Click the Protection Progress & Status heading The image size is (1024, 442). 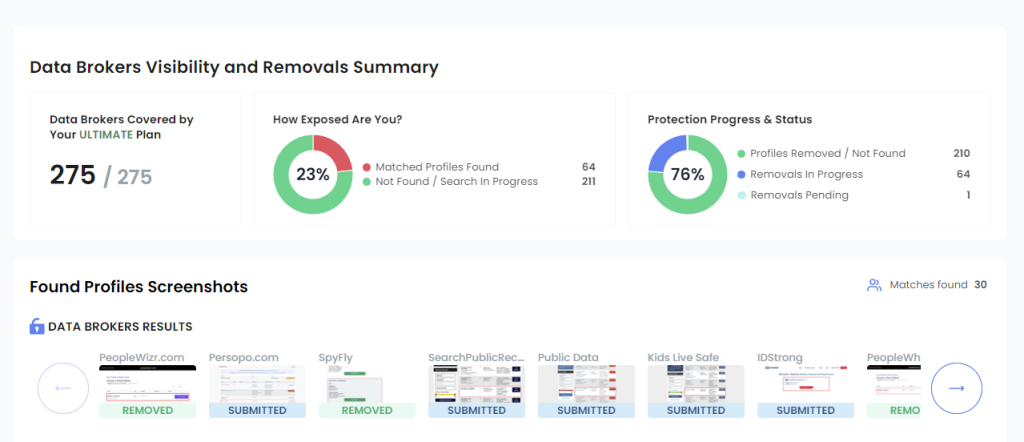[730, 120]
